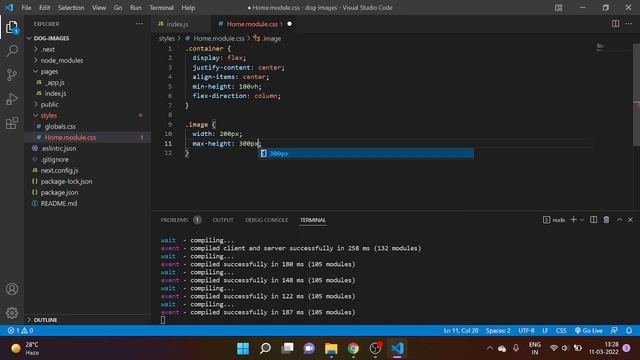The width and height of the screenshot is (640, 360).
Task: Open next.config.js in the explorer
Action: pyautogui.click(x=59, y=170)
